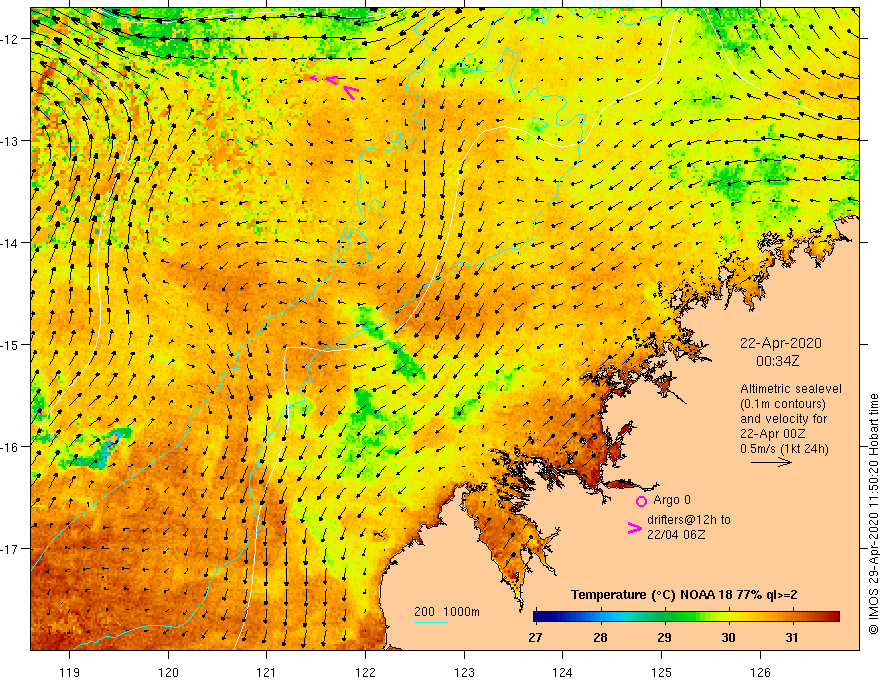Click the 22-Apr 00Z velocity date text
Image resolution: width=880 pixels, height=680 pixels.
773,434
